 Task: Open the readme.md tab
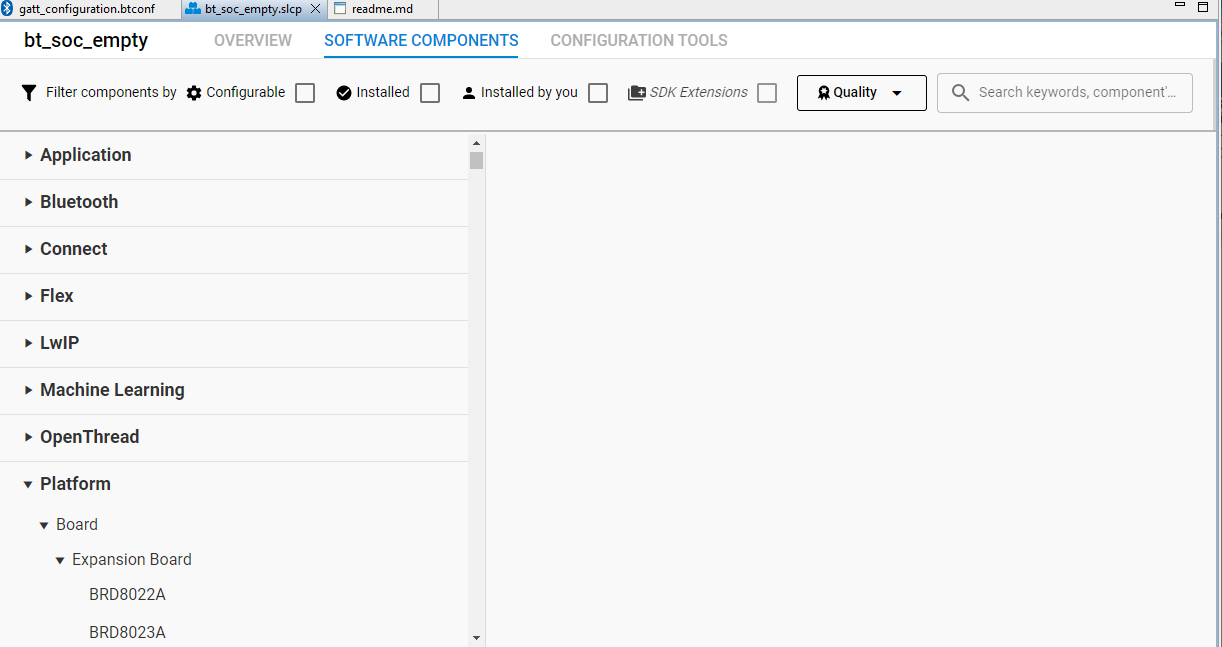(x=383, y=9)
